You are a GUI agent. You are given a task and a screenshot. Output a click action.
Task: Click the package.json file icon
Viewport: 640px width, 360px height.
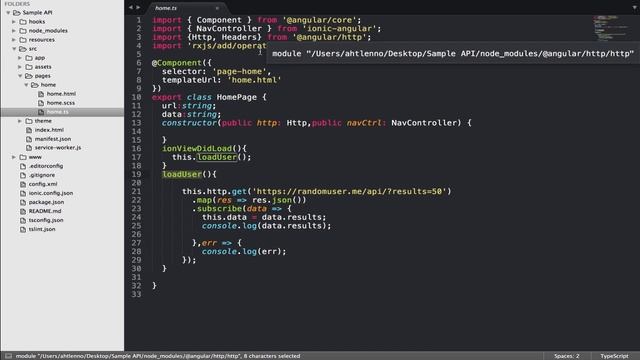(23, 202)
